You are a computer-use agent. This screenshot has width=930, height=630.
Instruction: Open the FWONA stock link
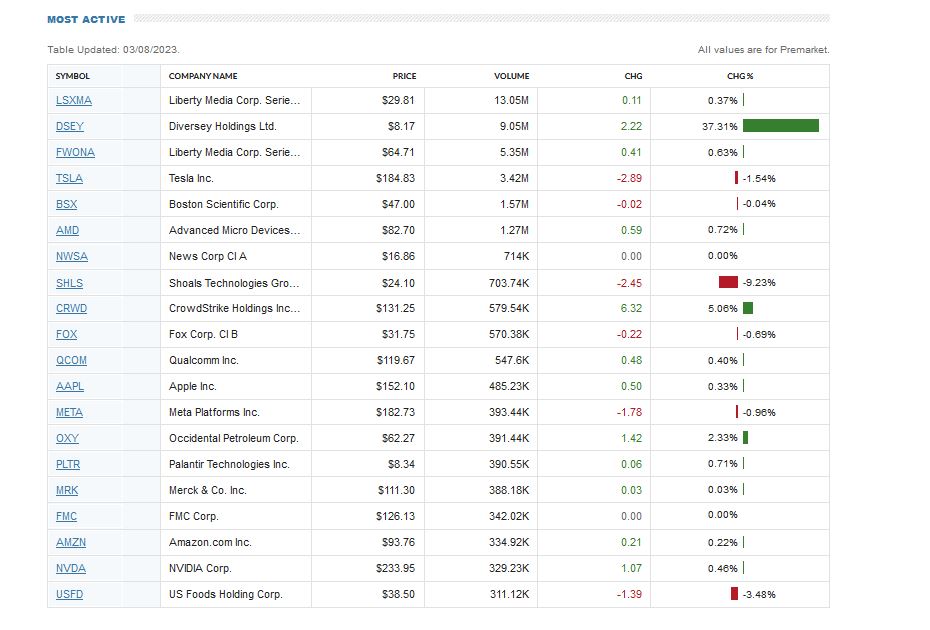[x=75, y=152]
